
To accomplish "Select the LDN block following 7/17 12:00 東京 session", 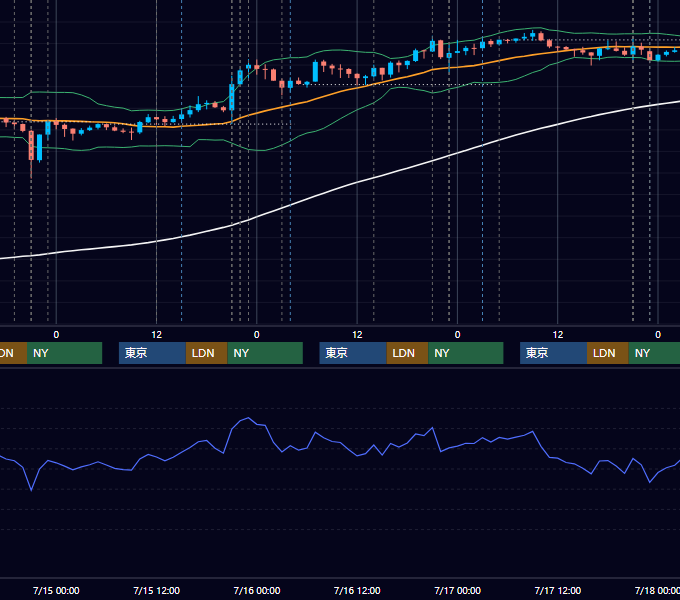I will coord(608,353).
